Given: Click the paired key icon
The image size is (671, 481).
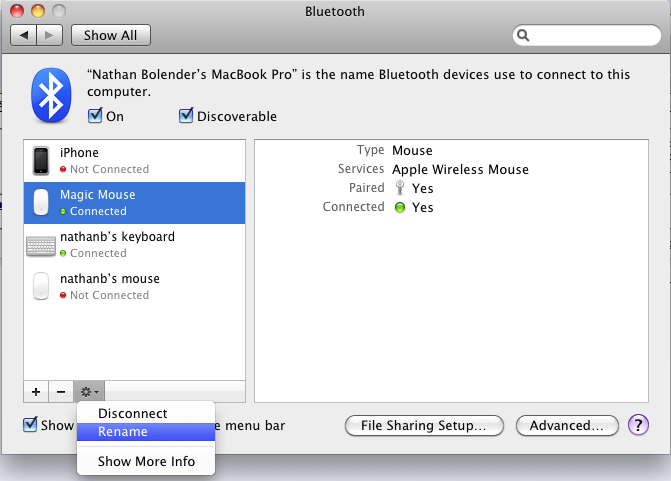Looking at the screenshot, I should [400, 188].
